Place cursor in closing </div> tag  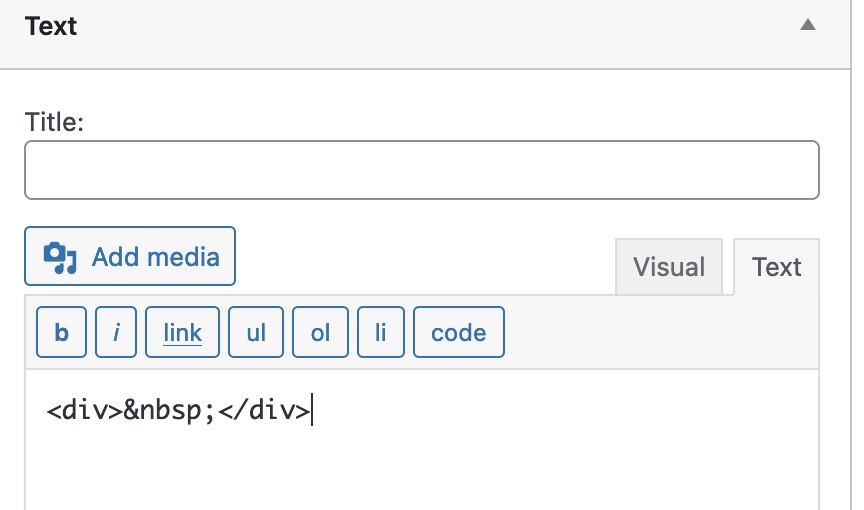coord(264,411)
